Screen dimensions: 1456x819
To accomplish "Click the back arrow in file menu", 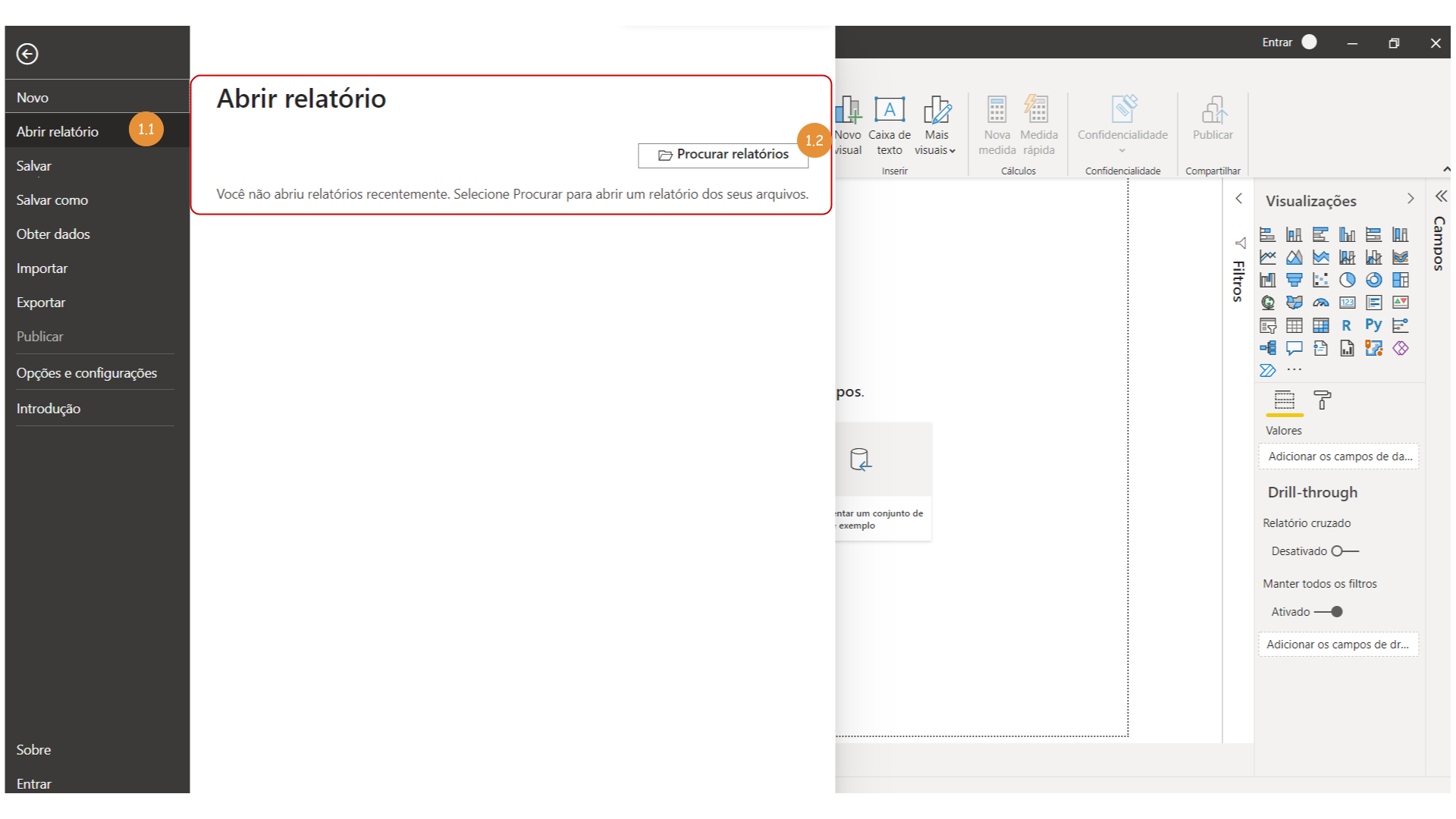I will click(x=27, y=54).
